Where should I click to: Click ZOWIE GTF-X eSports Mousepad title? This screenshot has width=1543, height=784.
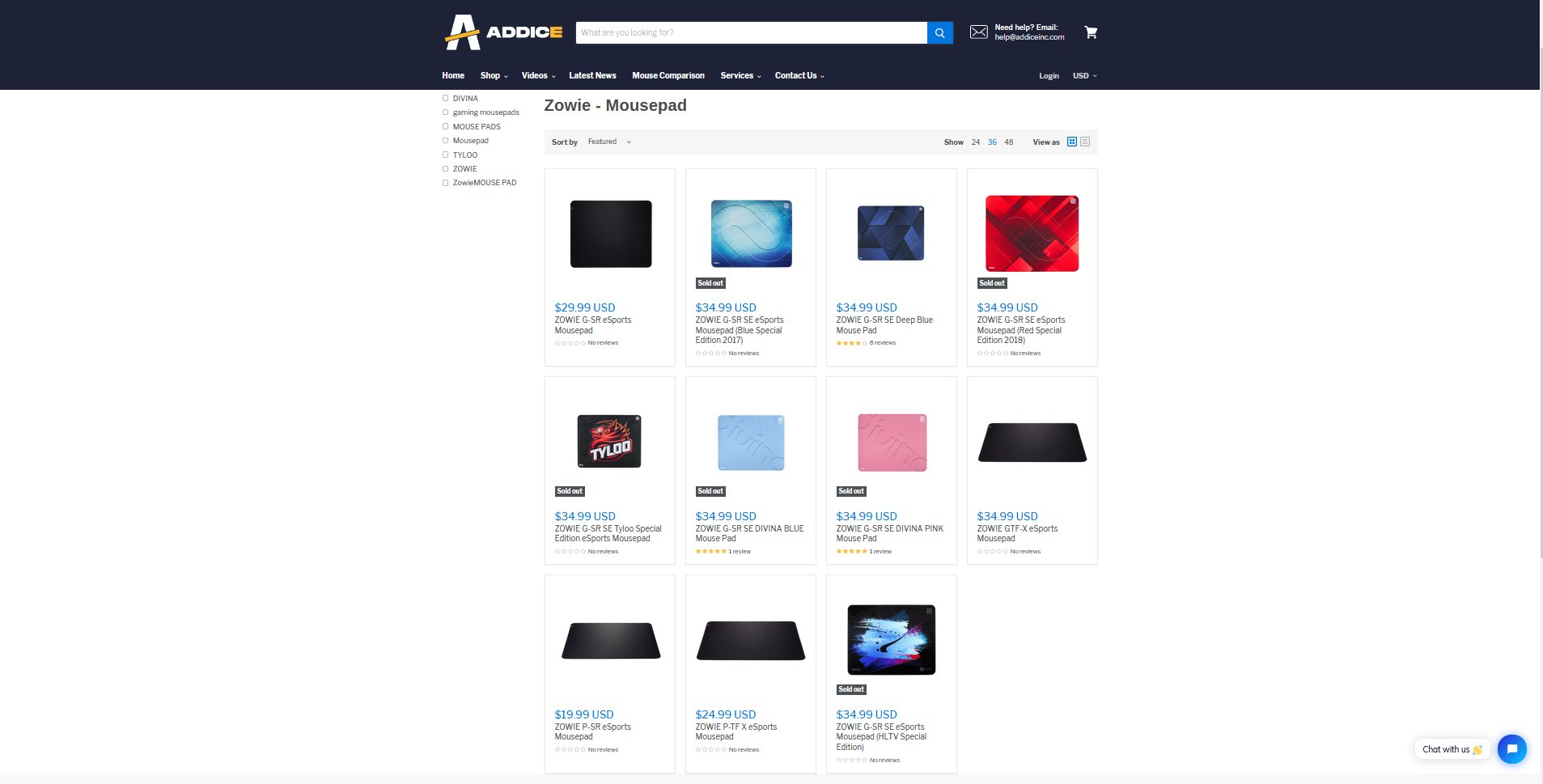1017,533
